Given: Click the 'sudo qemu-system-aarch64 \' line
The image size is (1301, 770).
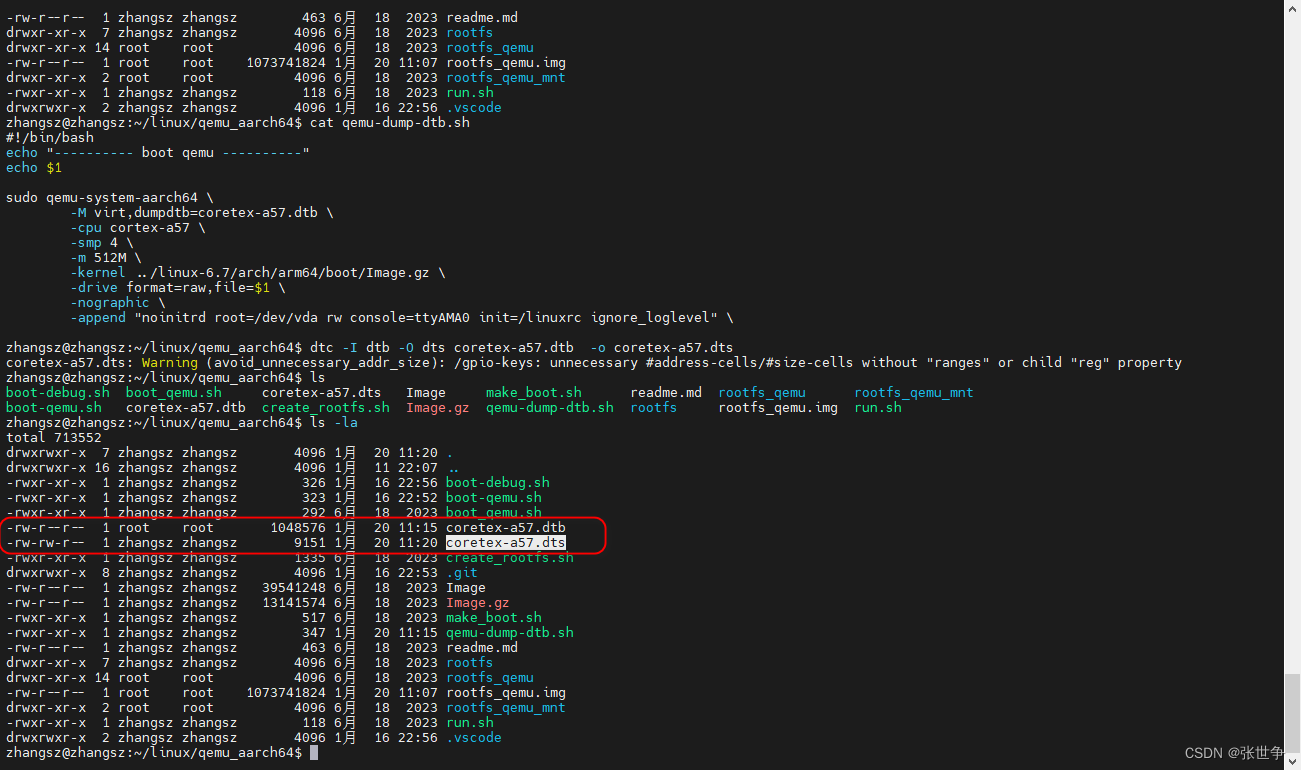Looking at the screenshot, I should coord(110,197).
